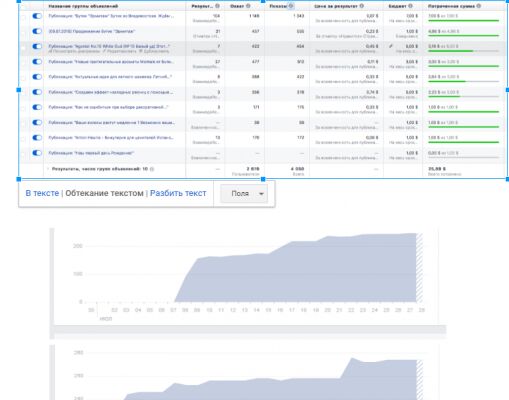Disable the 'Актуальная идея для летнего' ad set

[37, 77]
